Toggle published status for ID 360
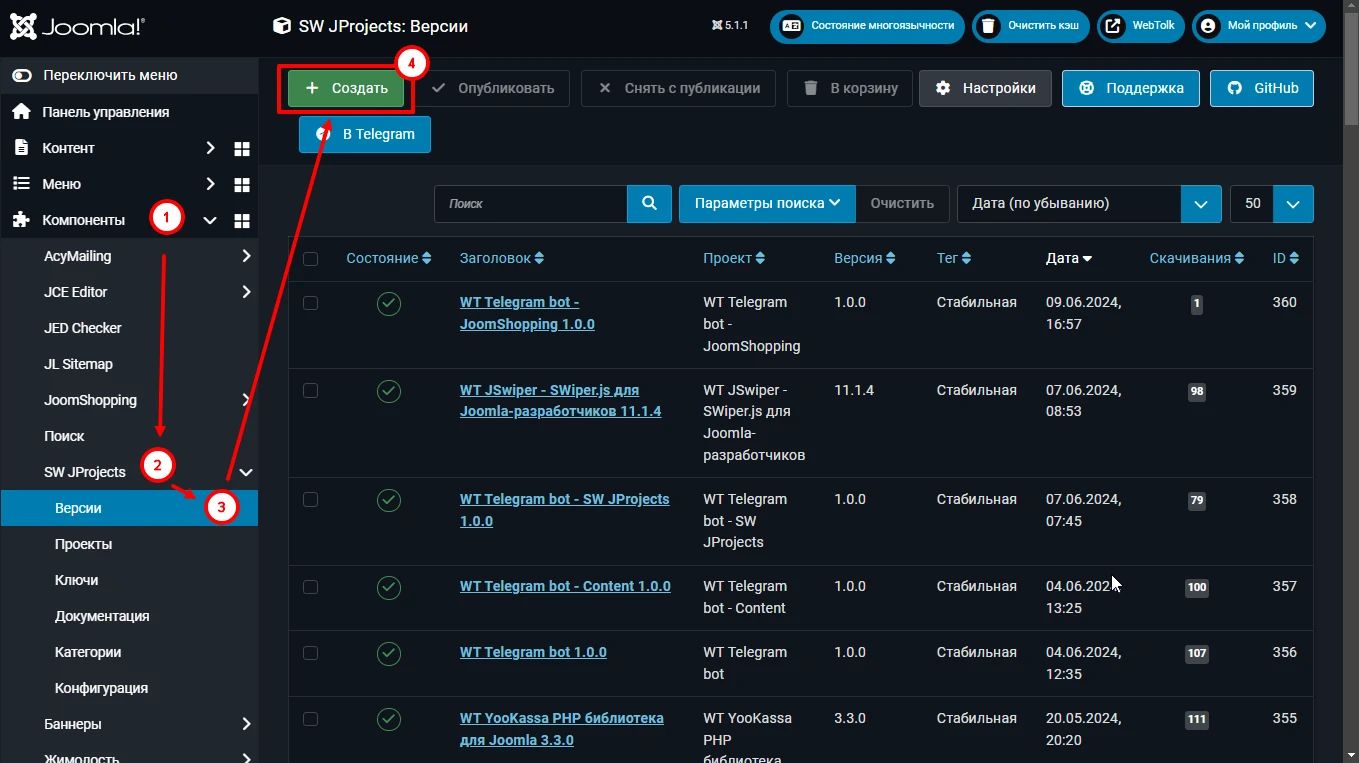This screenshot has height=763, width=1359. click(389, 304)
